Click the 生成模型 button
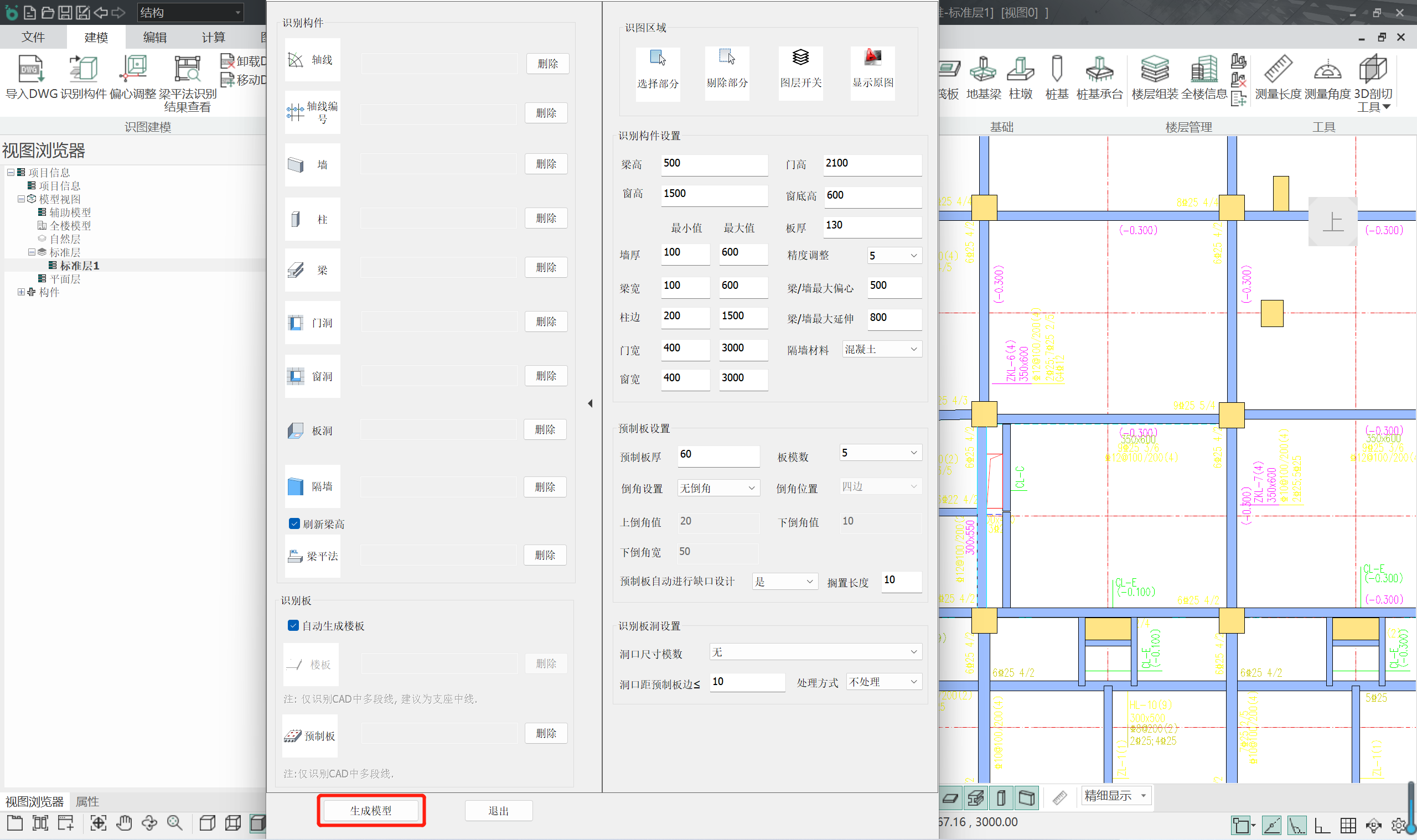 pos(371,811)
